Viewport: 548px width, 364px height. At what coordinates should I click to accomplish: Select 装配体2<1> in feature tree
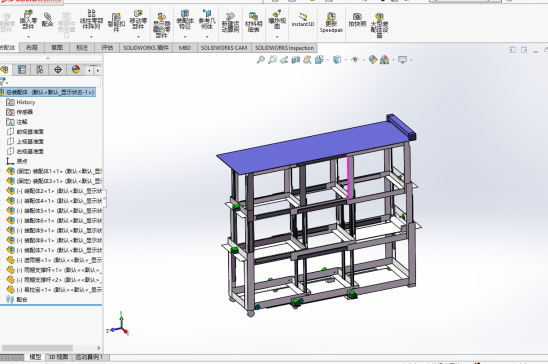point(54,191)
